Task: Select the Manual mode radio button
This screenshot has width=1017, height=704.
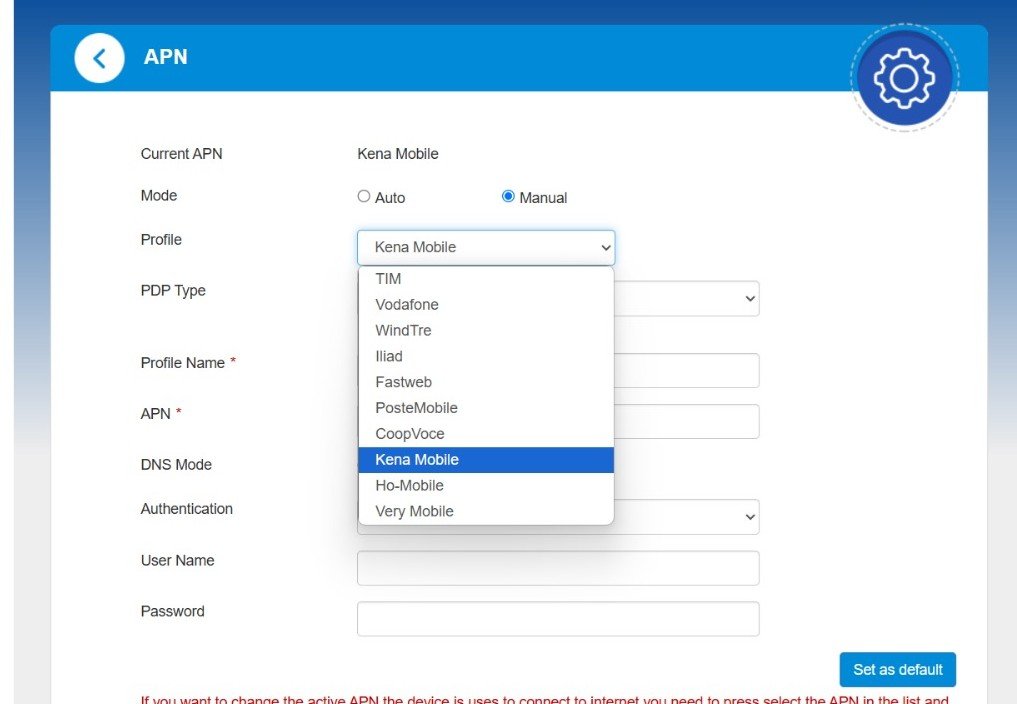Action: tap(508, 197)
